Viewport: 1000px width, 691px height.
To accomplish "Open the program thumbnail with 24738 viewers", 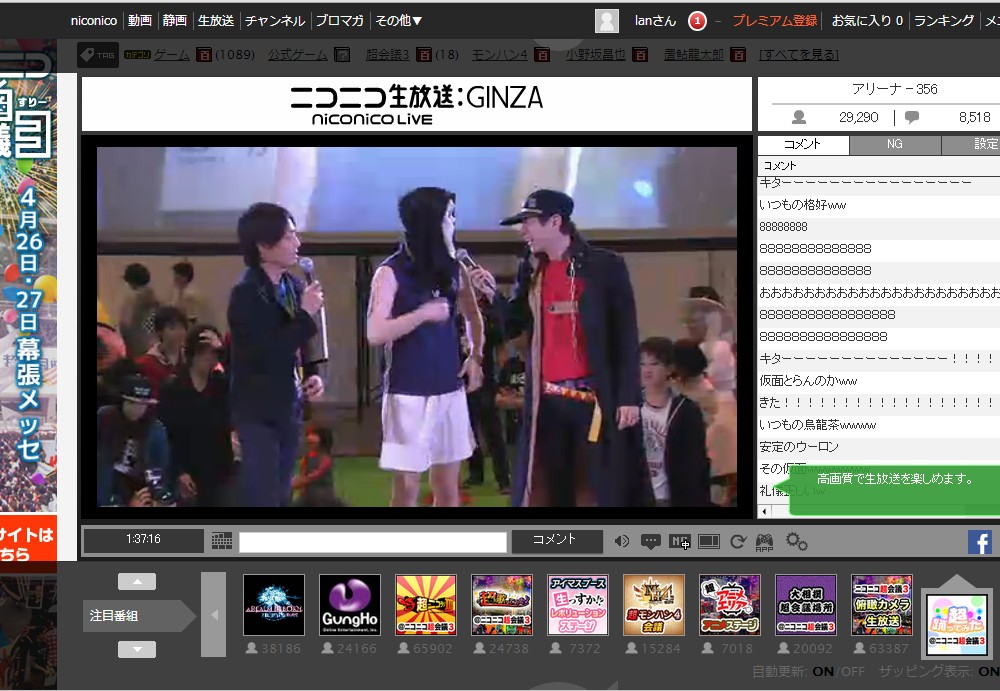I will [502, 605].
